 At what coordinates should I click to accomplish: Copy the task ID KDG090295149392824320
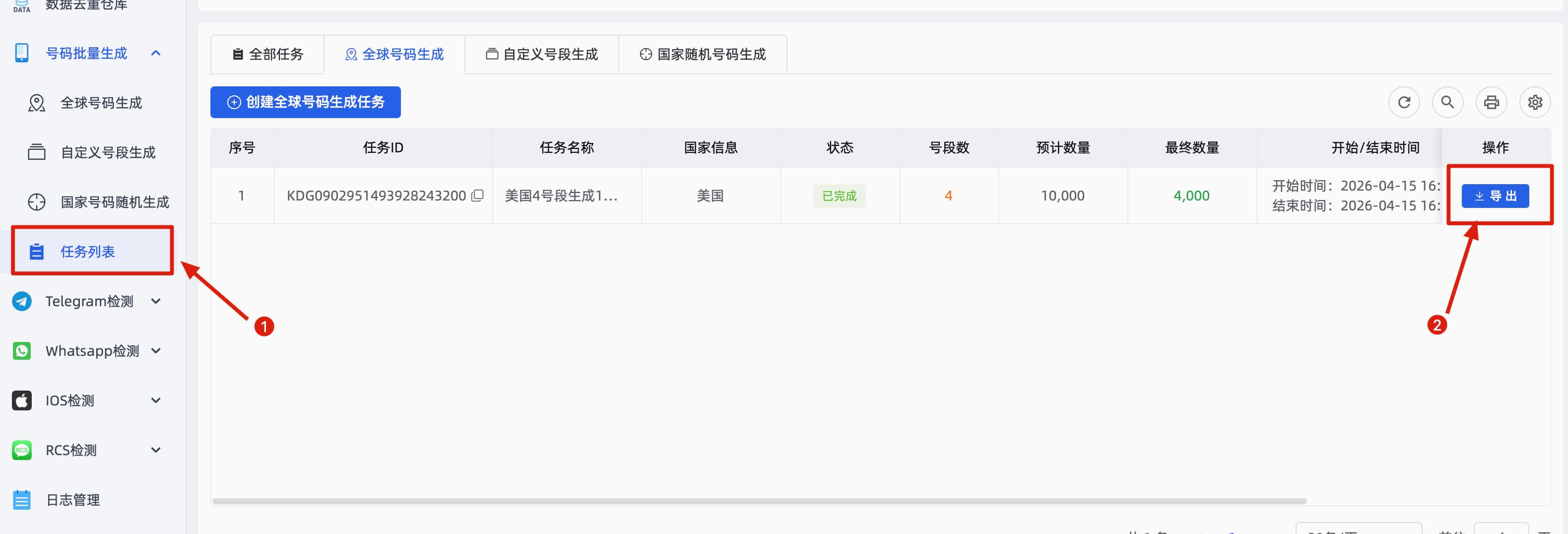478,196
